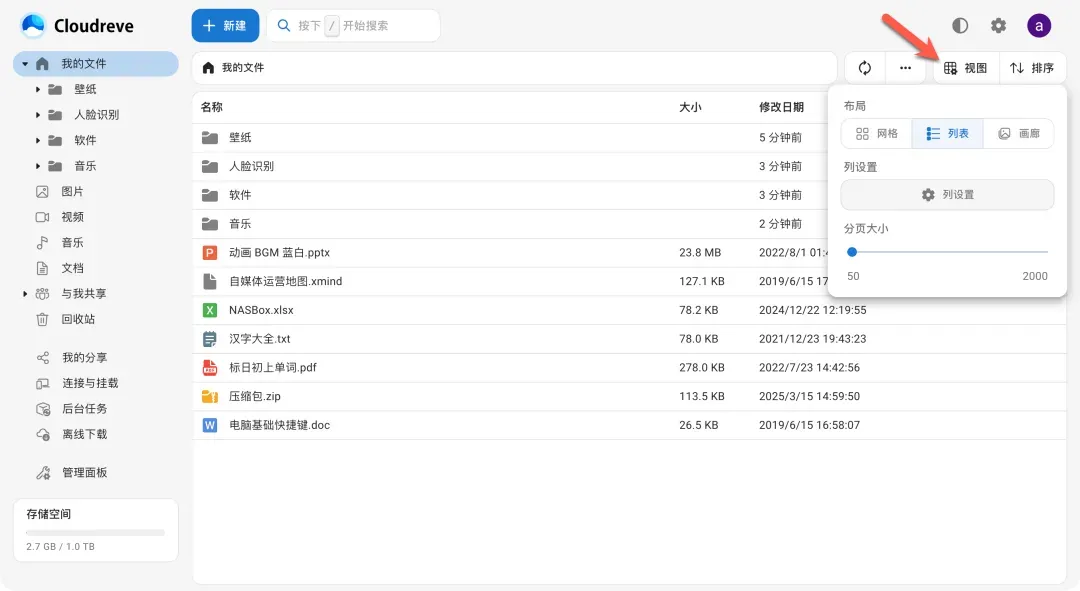Open 离线下载 in the sidebar
Screen dimensions: 1080x591
84,435
